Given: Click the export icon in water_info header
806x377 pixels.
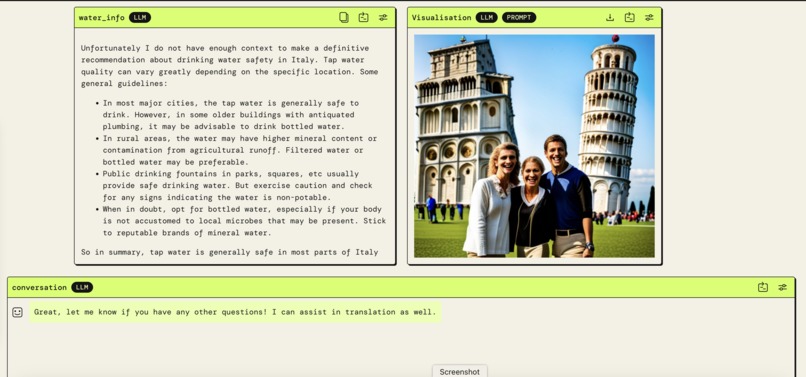Looking at the screenshot, I should point(363,17).
